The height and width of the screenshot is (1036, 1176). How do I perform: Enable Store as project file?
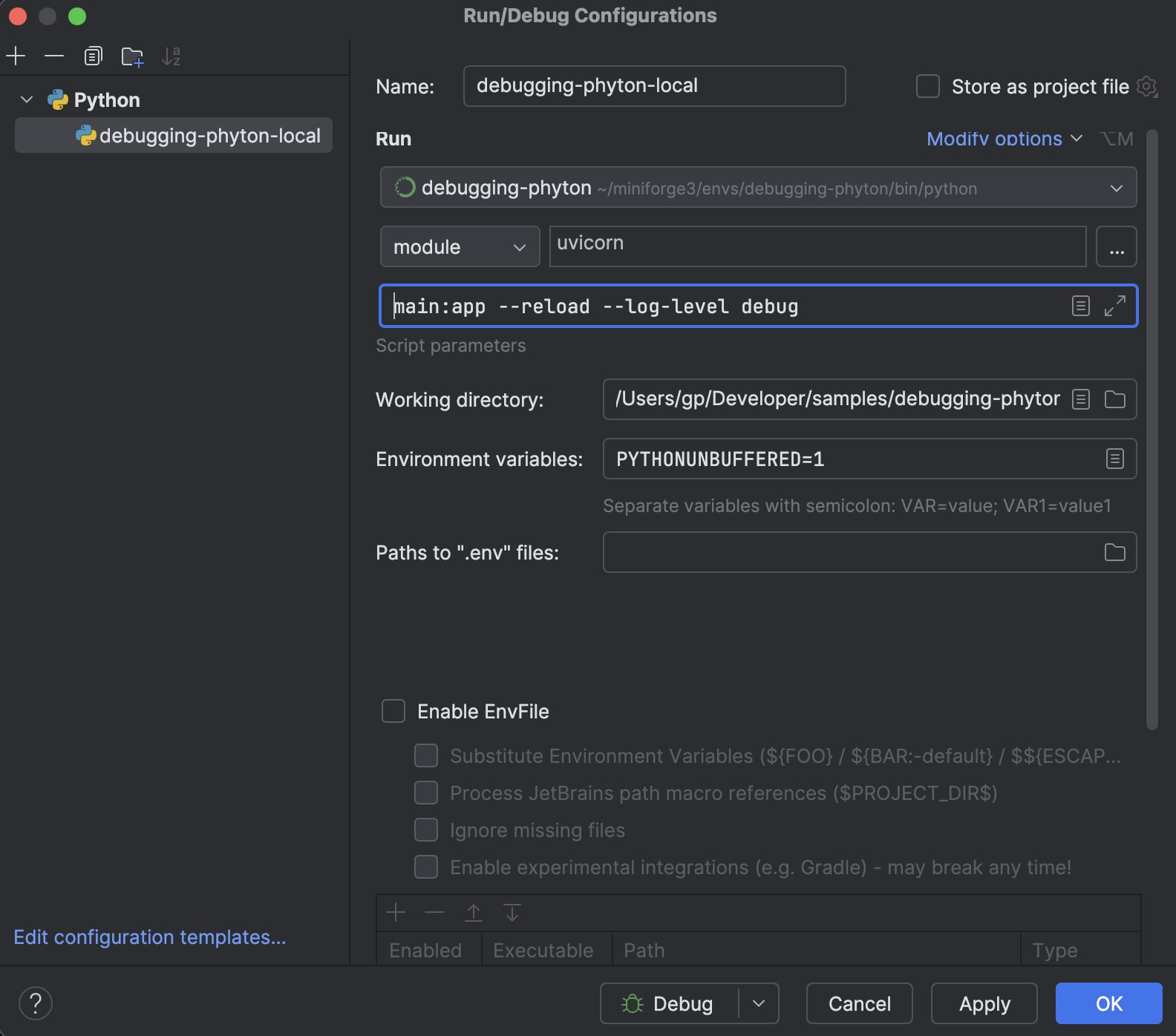(928, 86)
